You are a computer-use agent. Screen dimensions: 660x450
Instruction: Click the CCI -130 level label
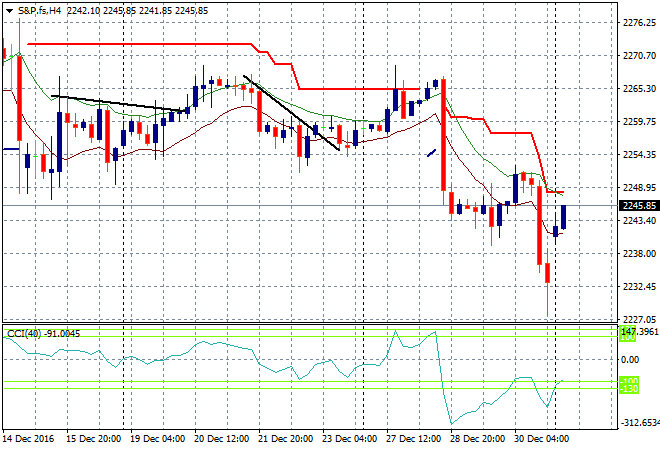[x=629, y=389]
